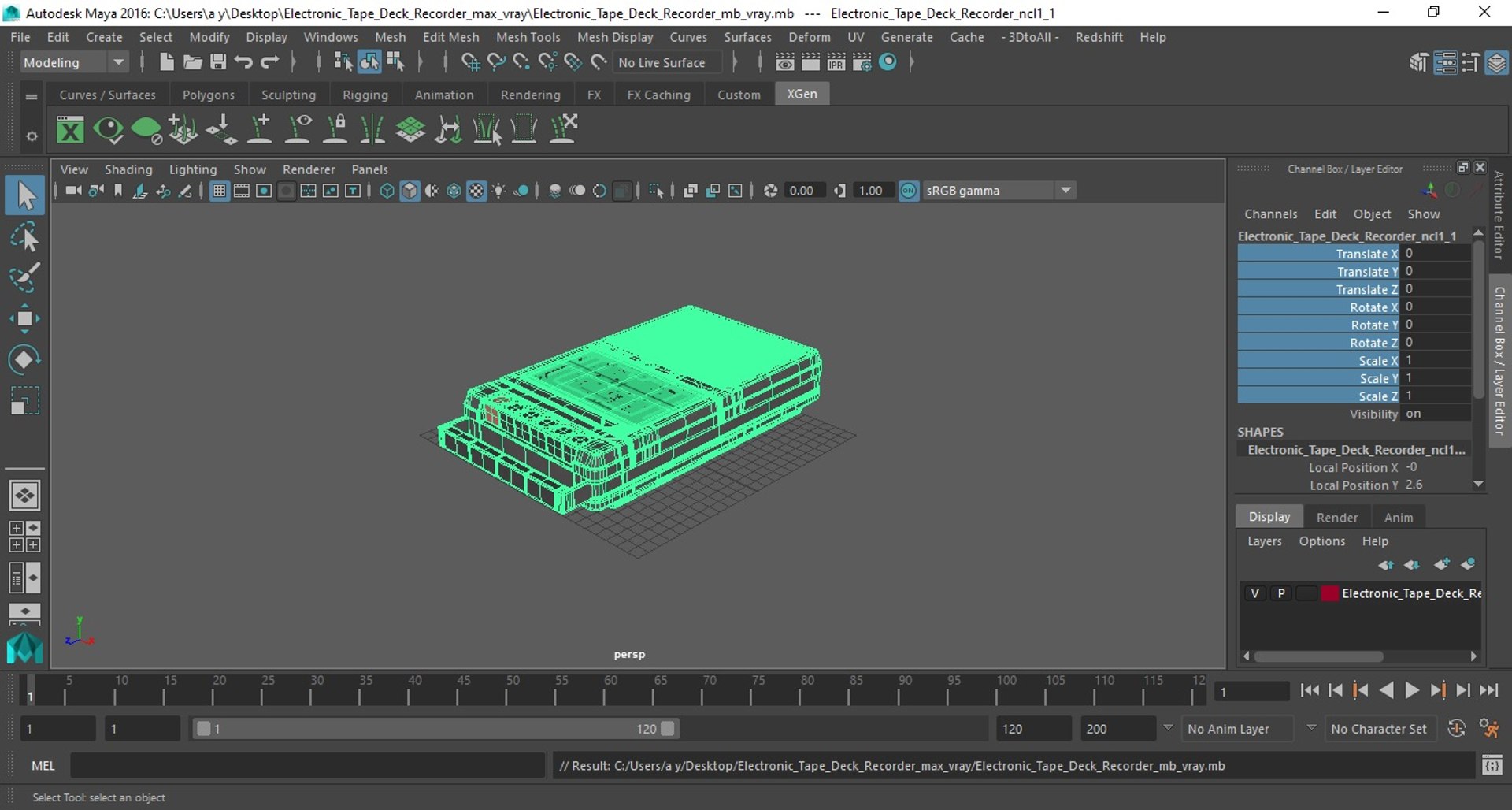Image resolution: width=1512 pixels, height=810 pixels.
Task: Click the MEL command input field
Action: click(x=307, y=765)
